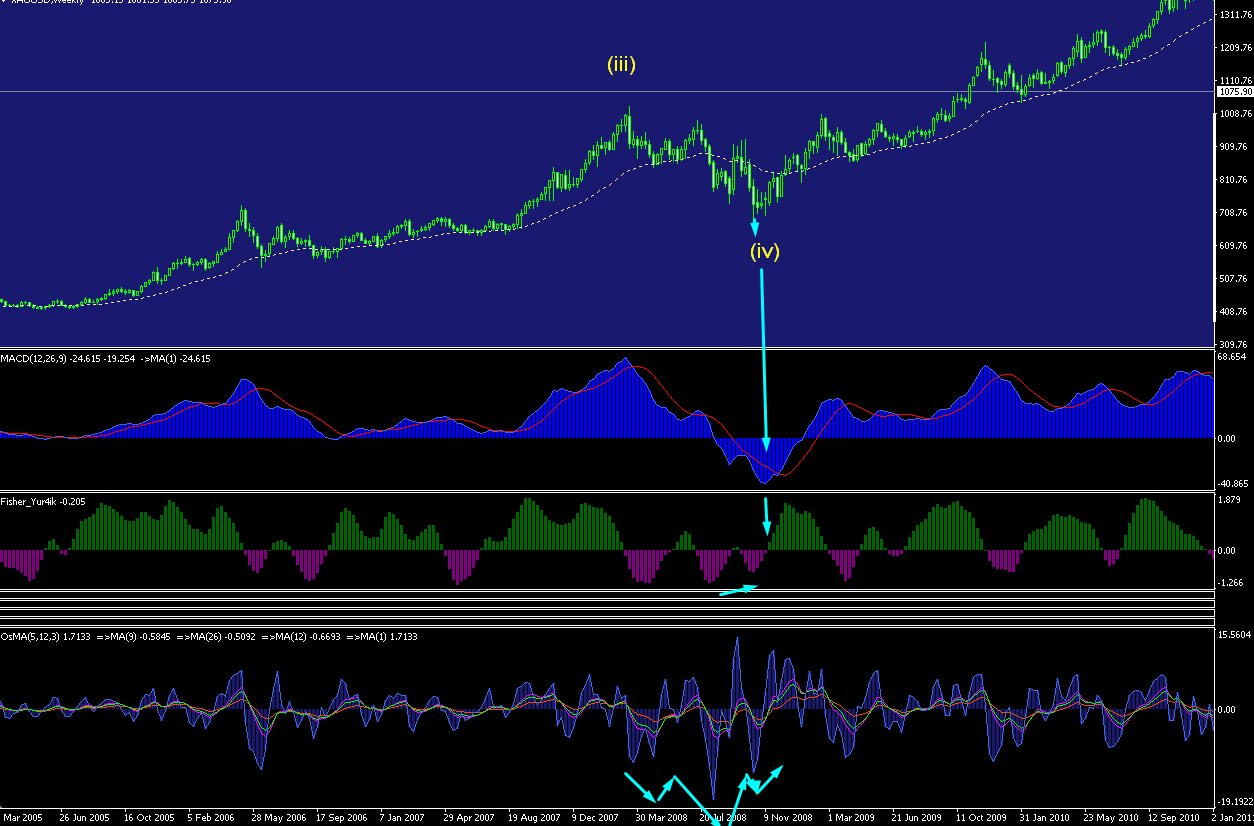Viewport: 1254px width, 826px height.
Task: Click price axis value 708.76
Action: tap(1235, 213)
